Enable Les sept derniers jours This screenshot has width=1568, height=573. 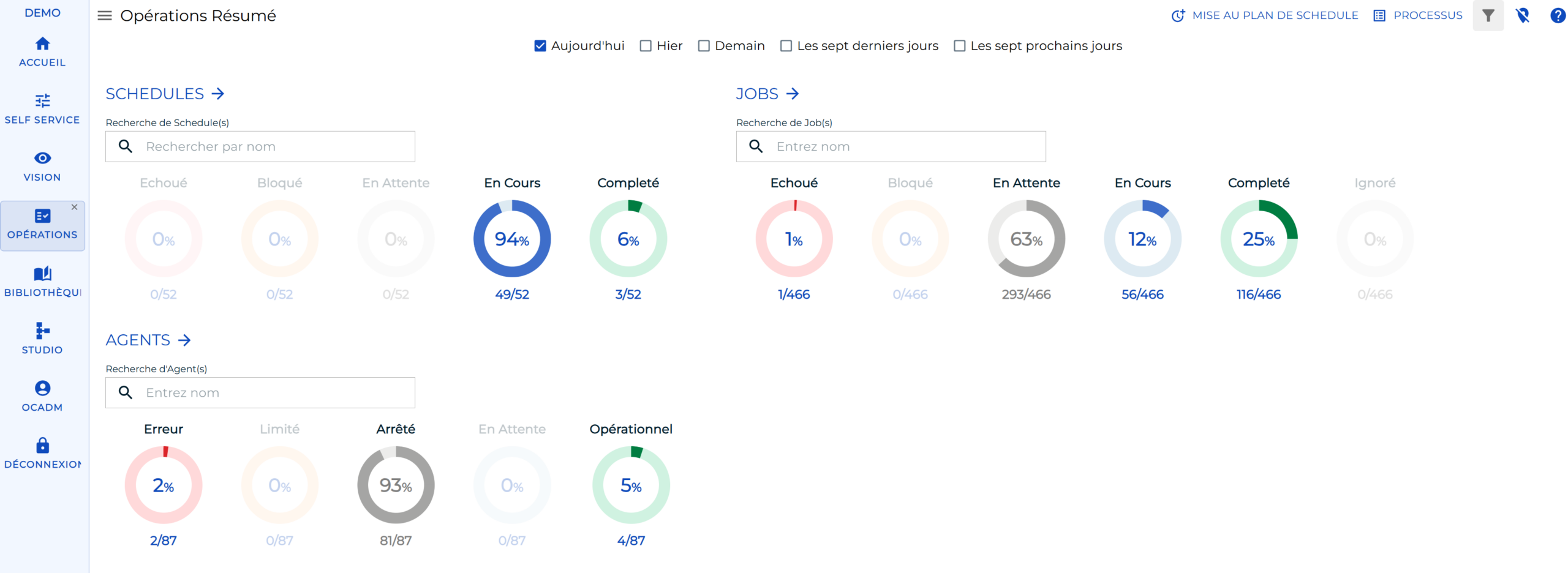pos(786,46)
